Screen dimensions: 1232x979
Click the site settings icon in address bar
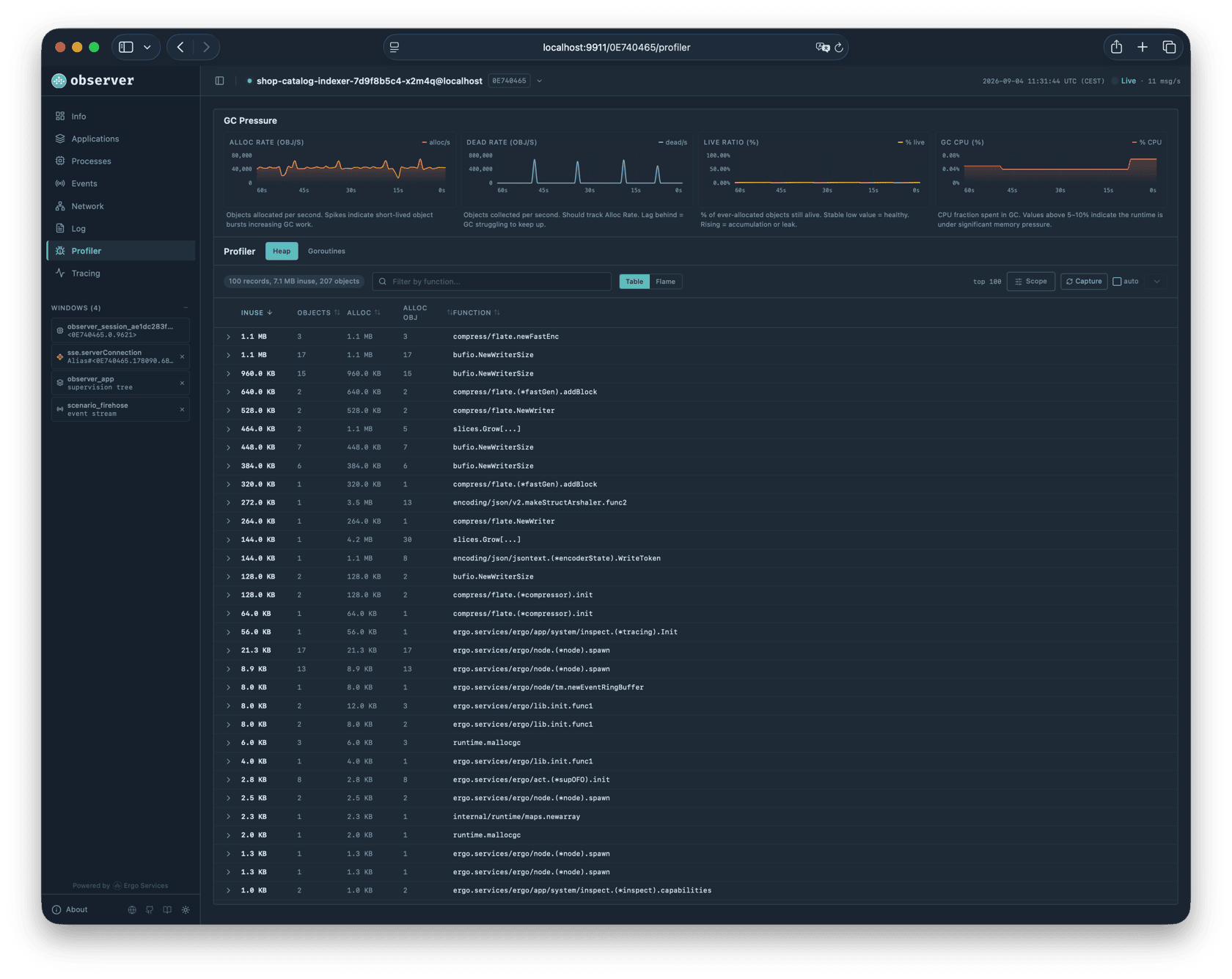[395, 48]
